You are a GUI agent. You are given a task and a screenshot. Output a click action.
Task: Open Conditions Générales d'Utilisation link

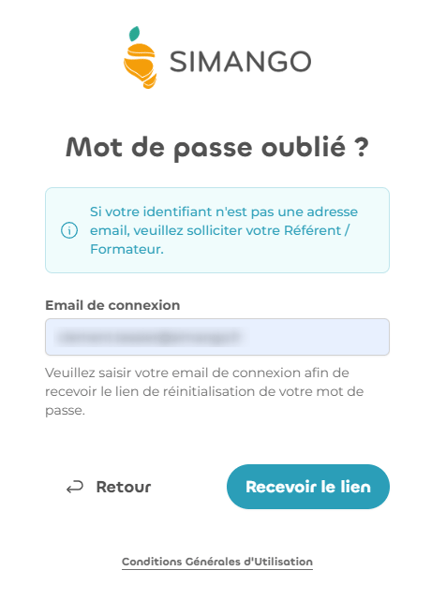click(x=217, y=562)
